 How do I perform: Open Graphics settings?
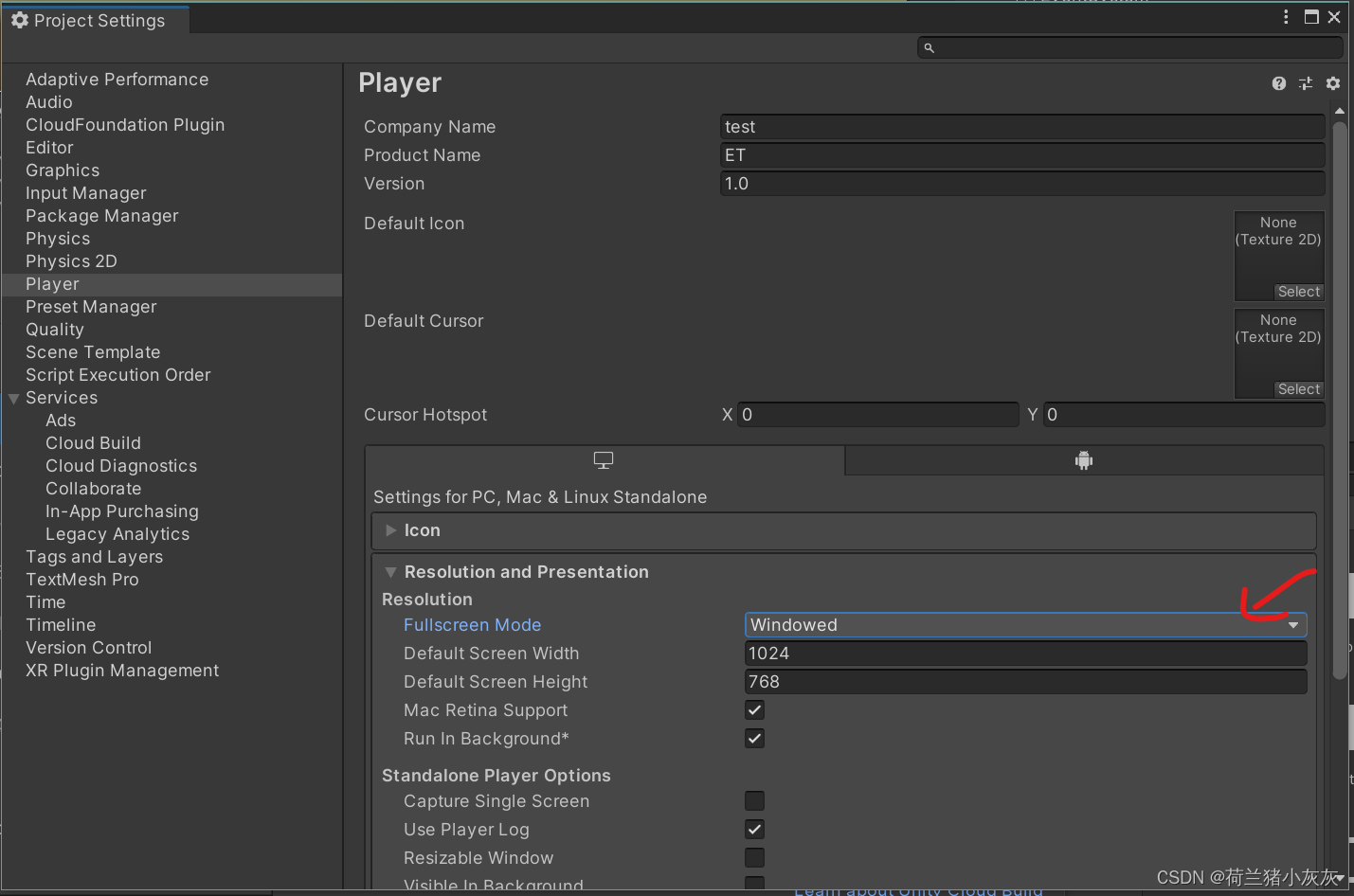point(63,170)
